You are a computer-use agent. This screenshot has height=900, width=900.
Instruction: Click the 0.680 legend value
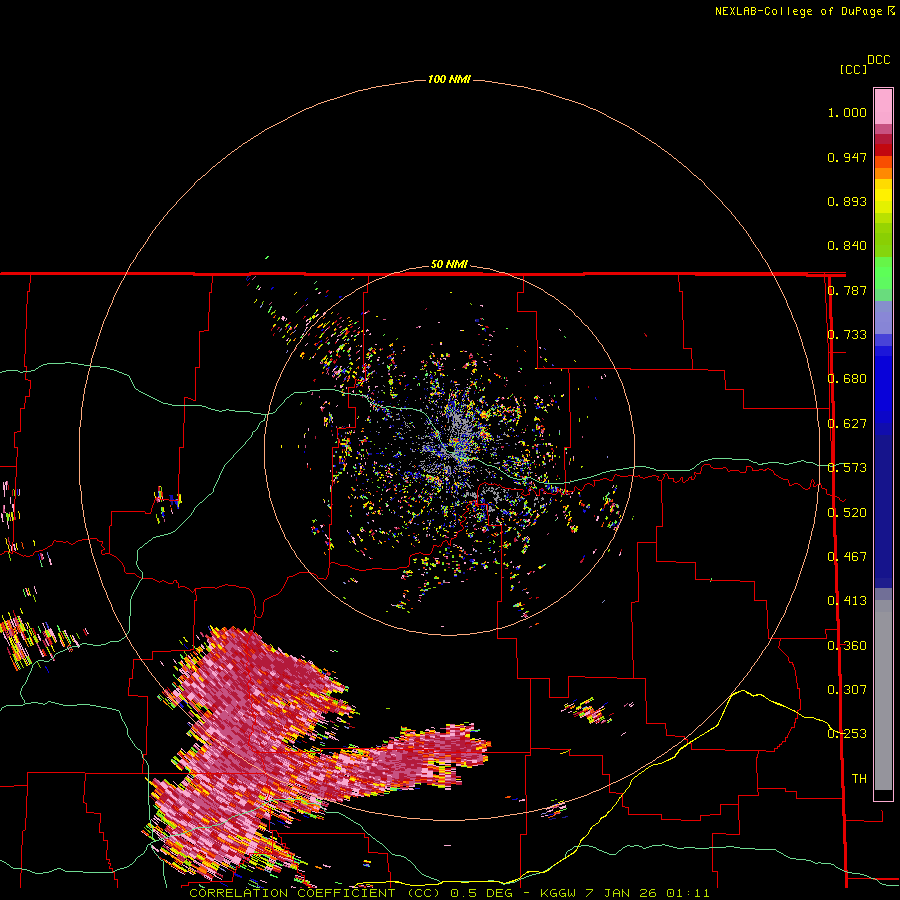[x=847, y=379]
